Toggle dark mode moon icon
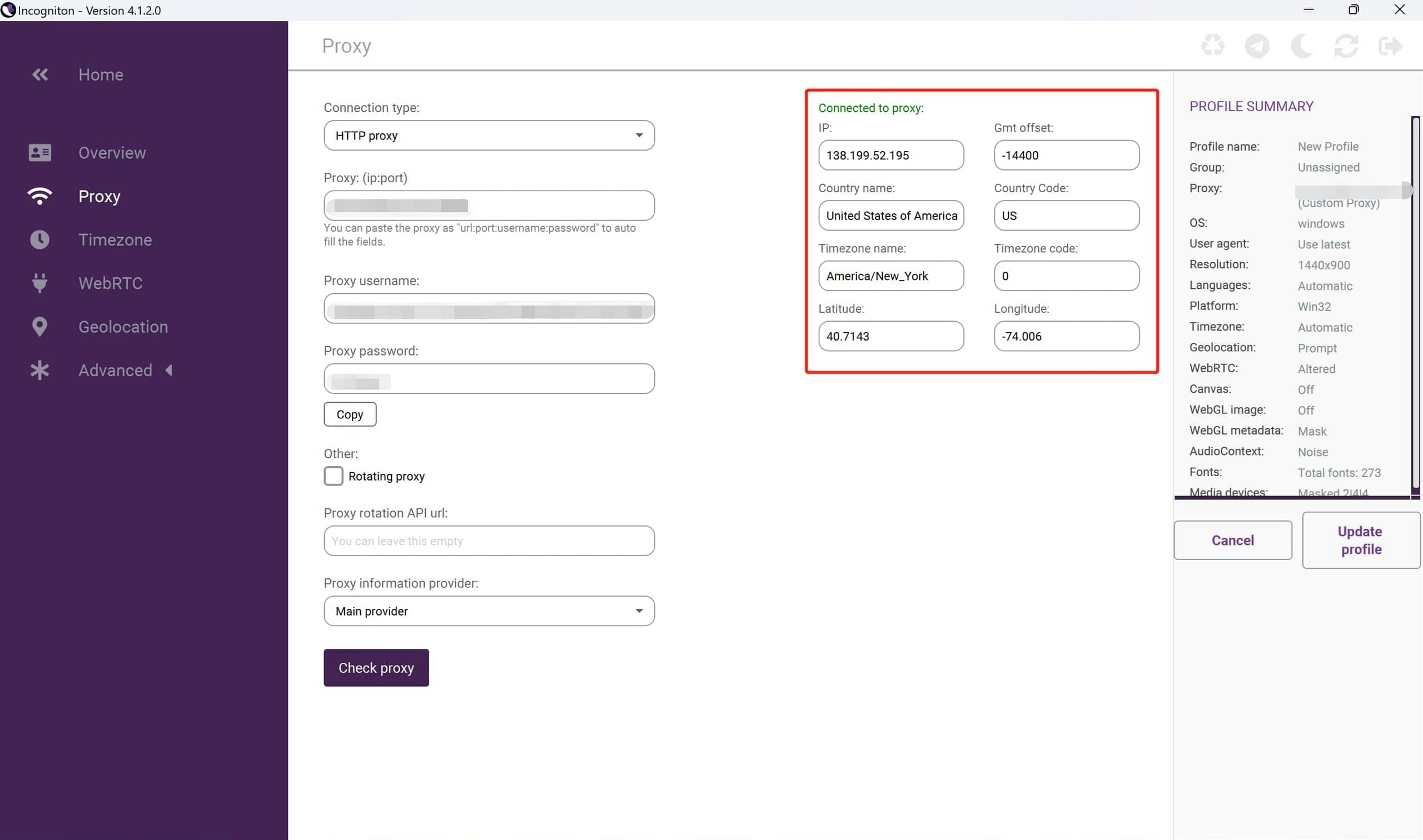Screen dimensions: 1423x840 point(1301,46)
